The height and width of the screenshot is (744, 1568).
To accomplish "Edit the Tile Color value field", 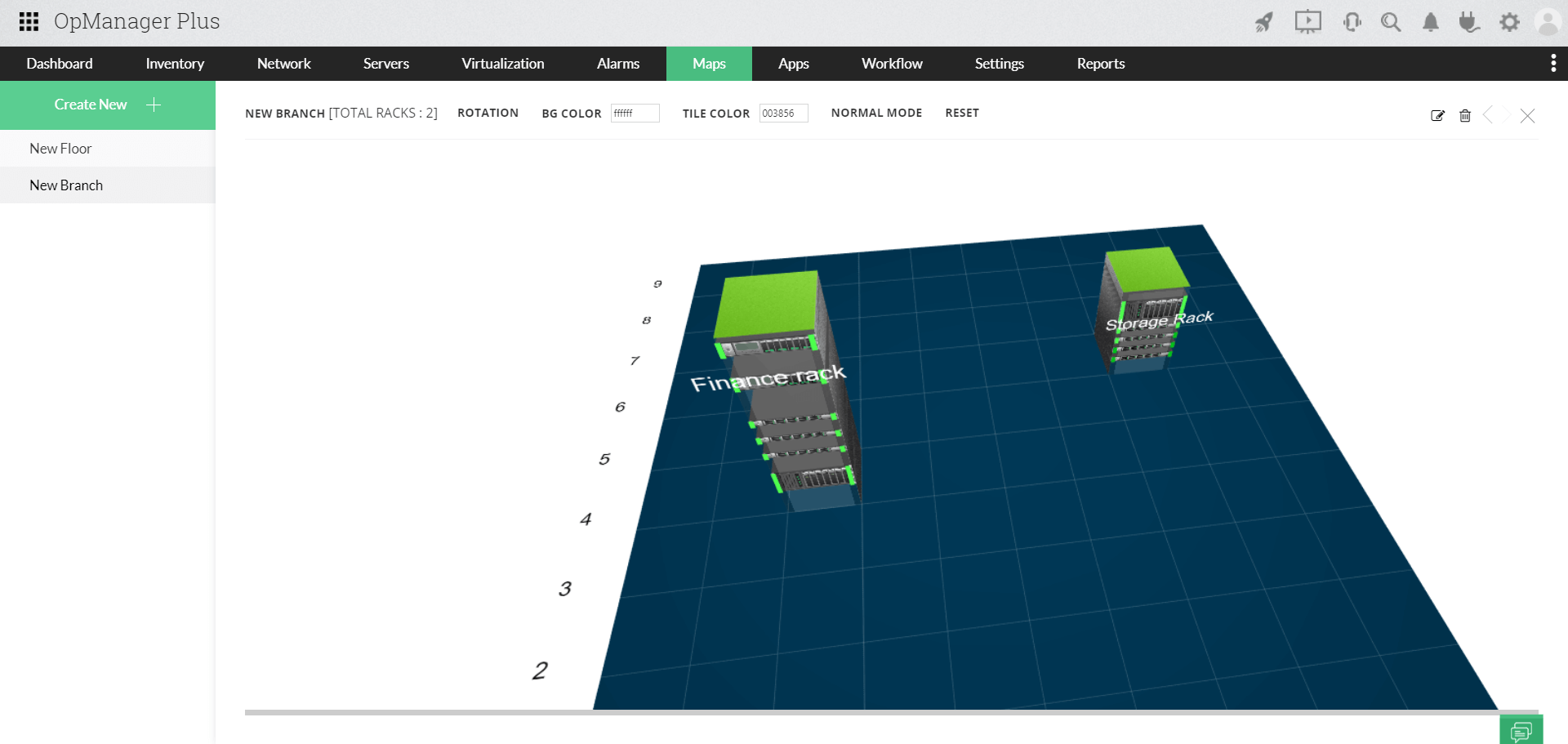I will [784, 113].
